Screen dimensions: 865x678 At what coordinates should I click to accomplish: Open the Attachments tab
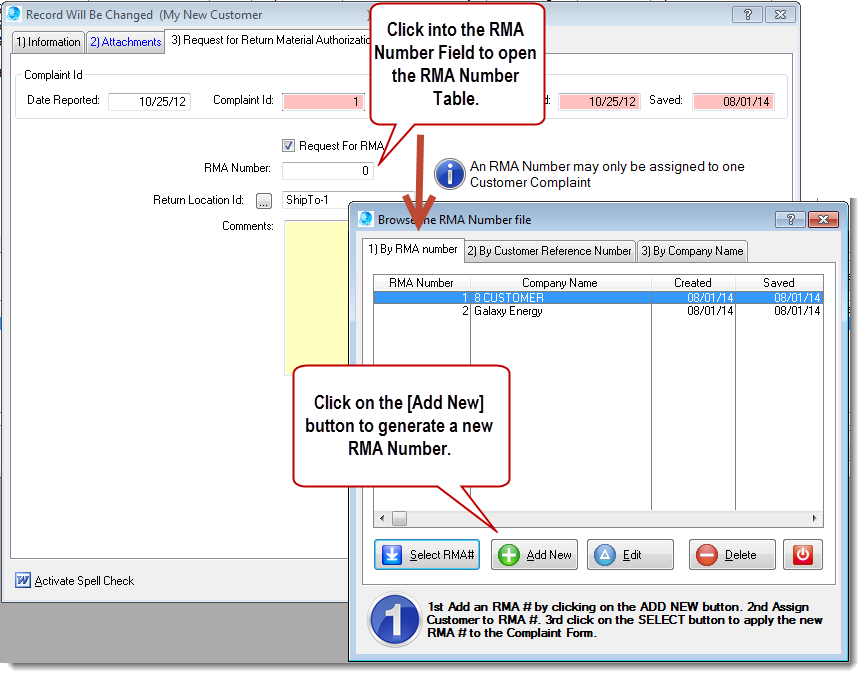coord(125,42)
